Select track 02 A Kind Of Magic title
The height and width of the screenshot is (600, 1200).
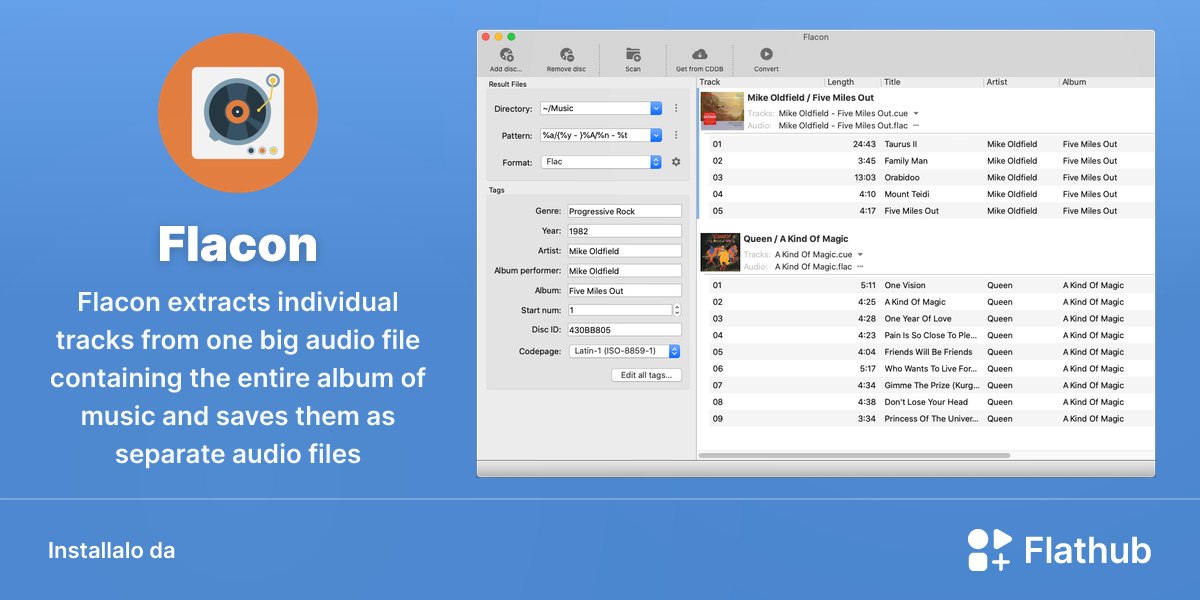point(915,302)
